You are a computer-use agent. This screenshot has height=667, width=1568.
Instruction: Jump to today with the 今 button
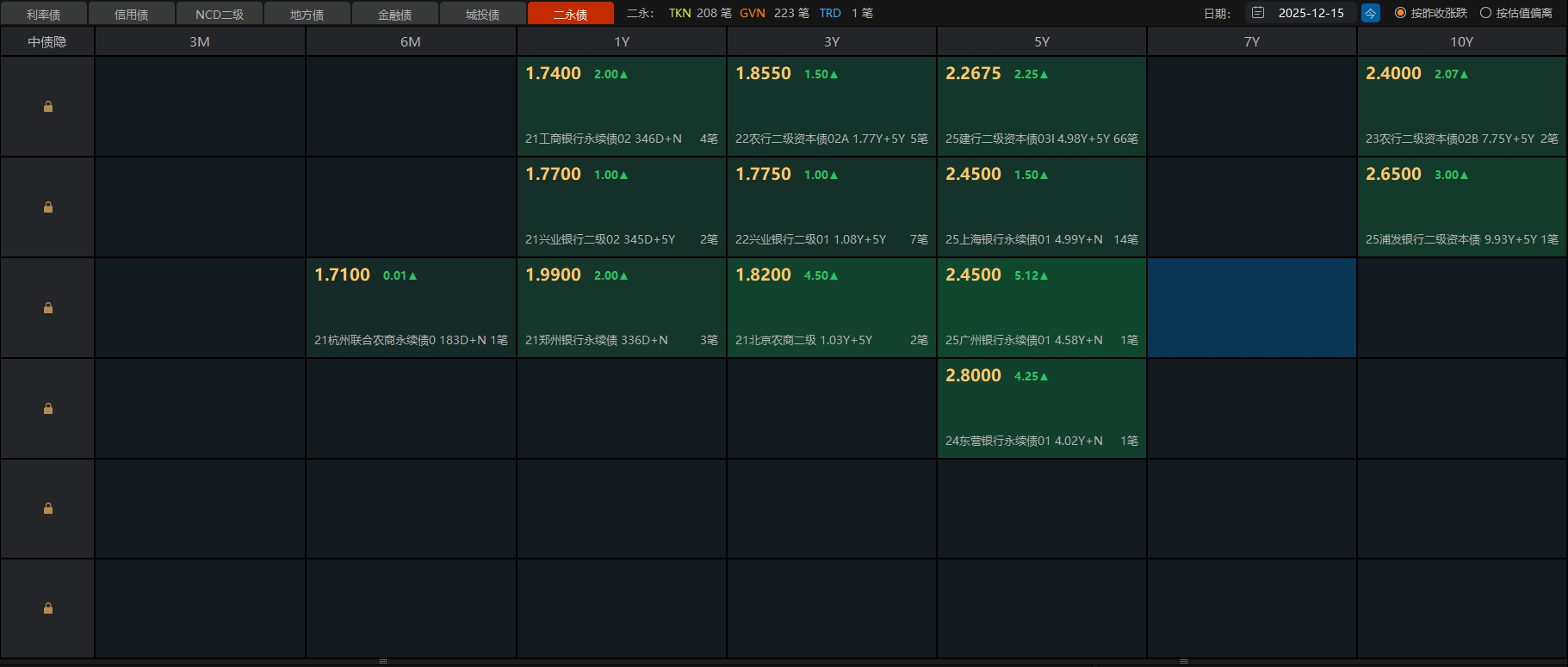click(1370, 13)
